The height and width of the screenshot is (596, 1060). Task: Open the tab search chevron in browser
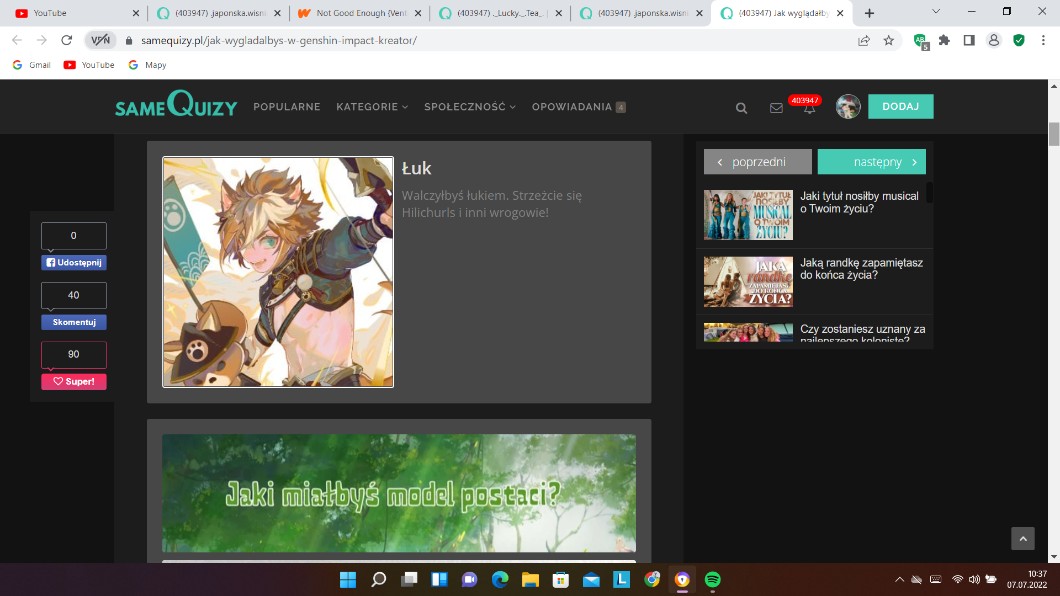point(935,12)
